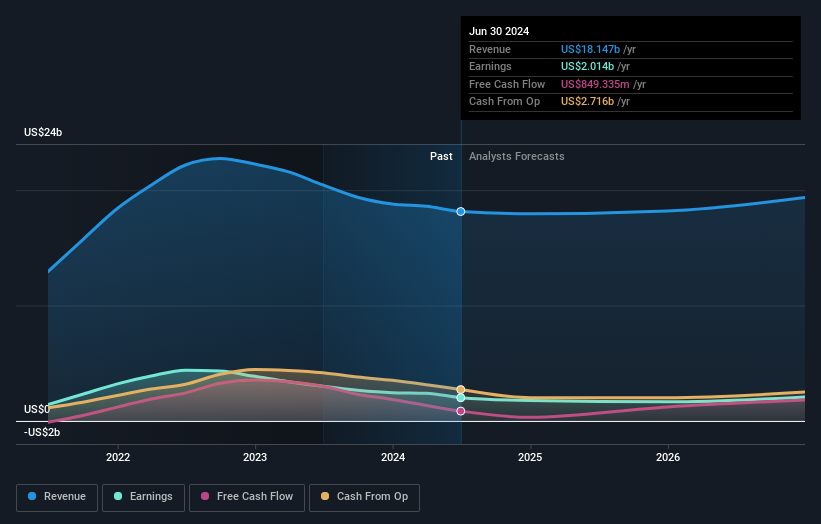Click the 2023 x-axis label
Viewport: 821px width, 524px height.
(255, 457)
